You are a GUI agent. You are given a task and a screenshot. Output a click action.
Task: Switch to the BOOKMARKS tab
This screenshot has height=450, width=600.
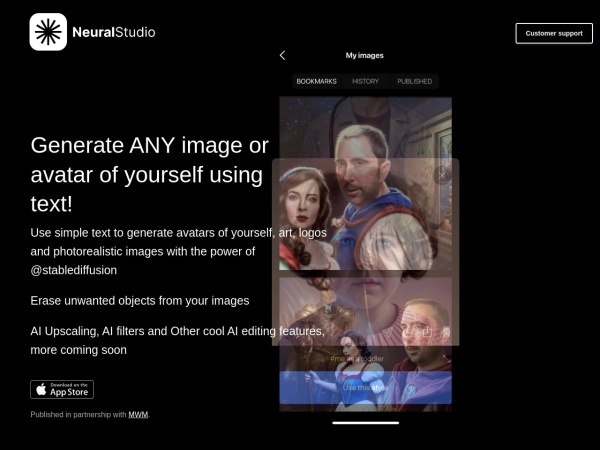point(316,81)
